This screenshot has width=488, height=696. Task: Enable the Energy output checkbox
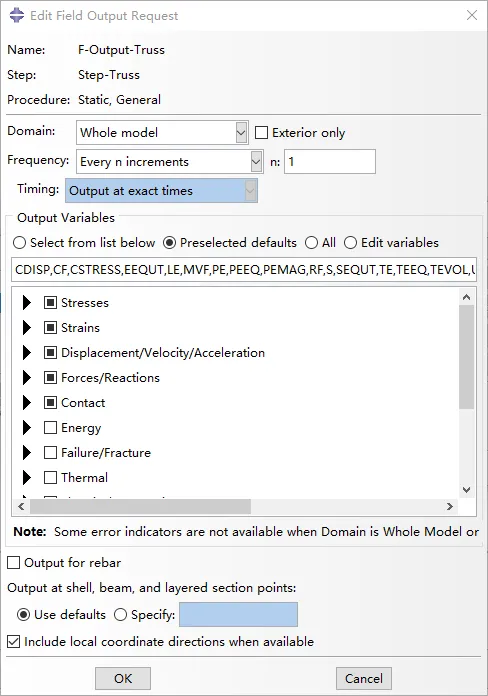[x=51, y=427]
